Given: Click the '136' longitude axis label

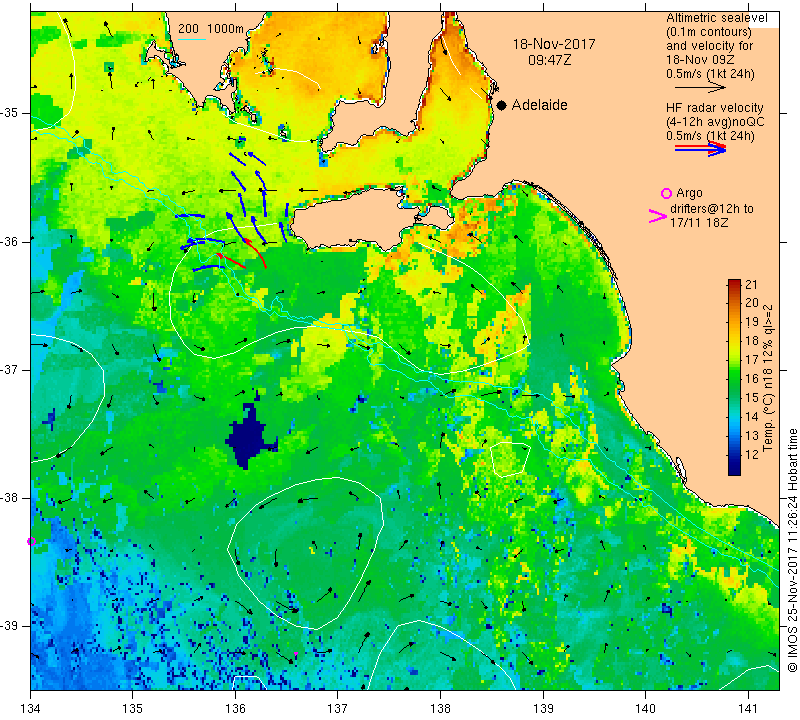Looking at the screenshot, I should click(x=235, y=708).
